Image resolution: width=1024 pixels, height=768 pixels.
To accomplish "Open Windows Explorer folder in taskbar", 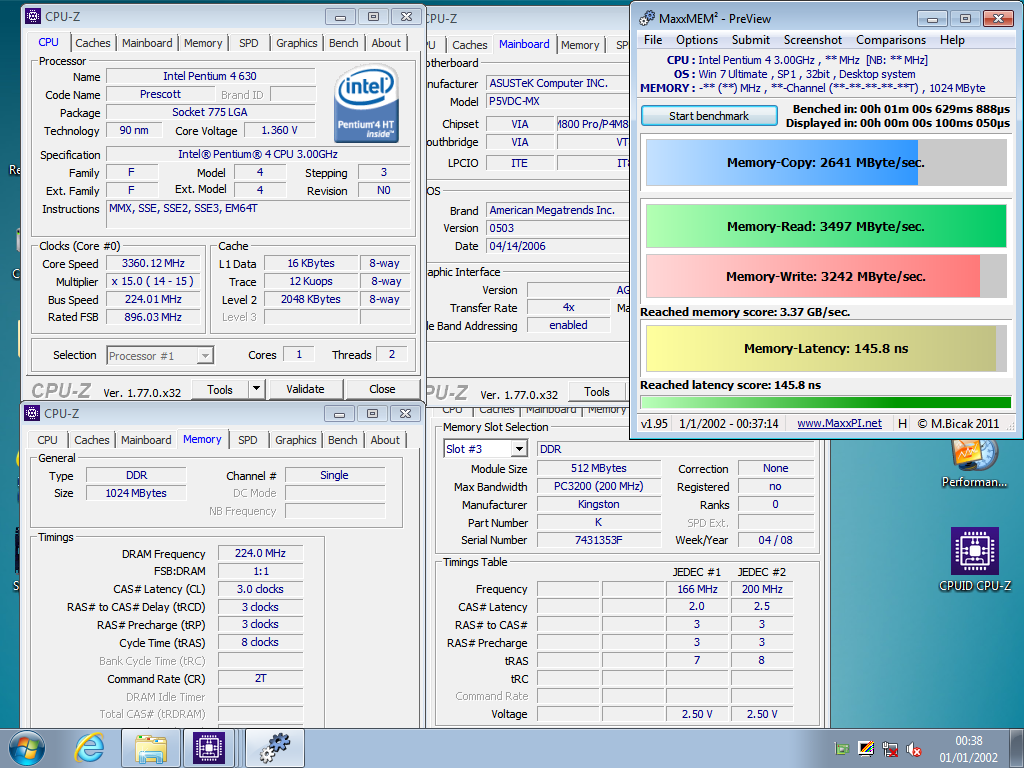I will (150, 748).
